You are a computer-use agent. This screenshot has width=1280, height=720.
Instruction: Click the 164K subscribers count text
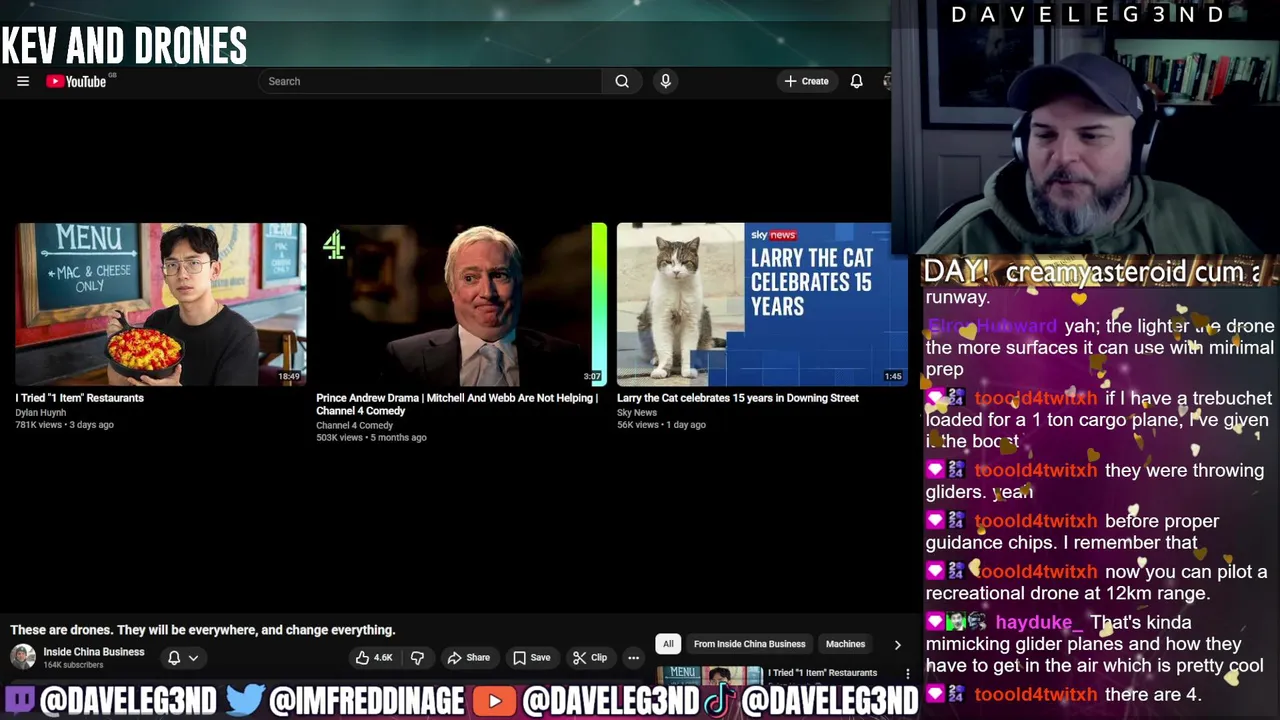coord(73,665)
